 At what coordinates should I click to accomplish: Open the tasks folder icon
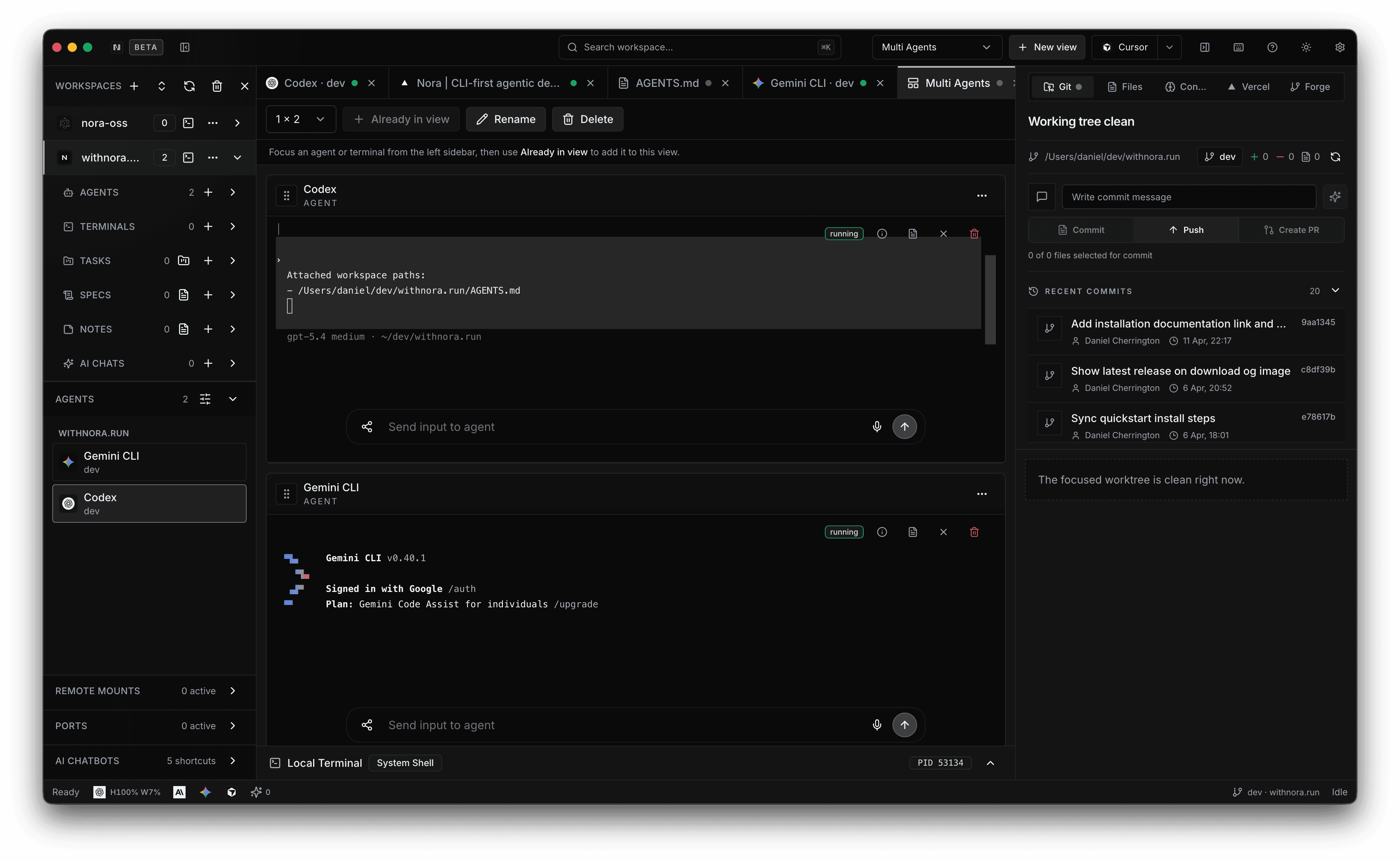[x=184, y=261]
